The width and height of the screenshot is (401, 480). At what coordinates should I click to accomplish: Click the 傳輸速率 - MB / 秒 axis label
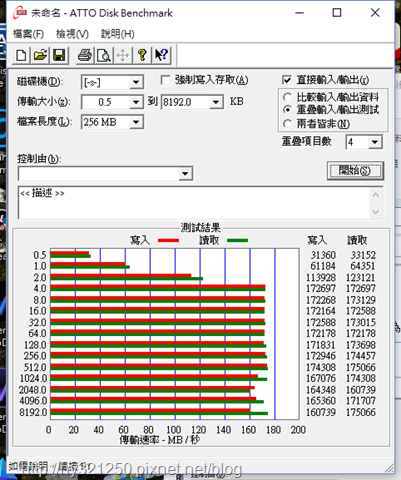click(160, 440)
